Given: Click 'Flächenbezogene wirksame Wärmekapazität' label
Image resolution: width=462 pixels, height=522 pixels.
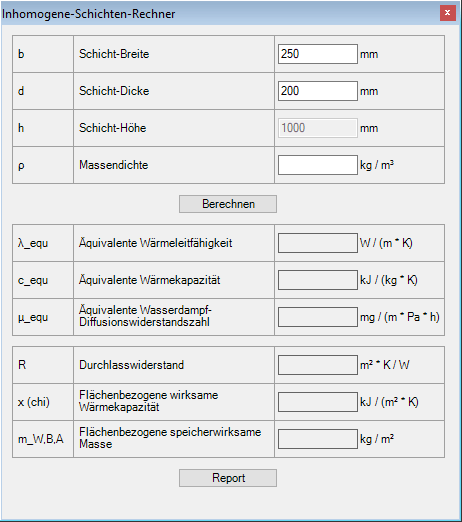Looking at the screenshot, I should (149, 401).
